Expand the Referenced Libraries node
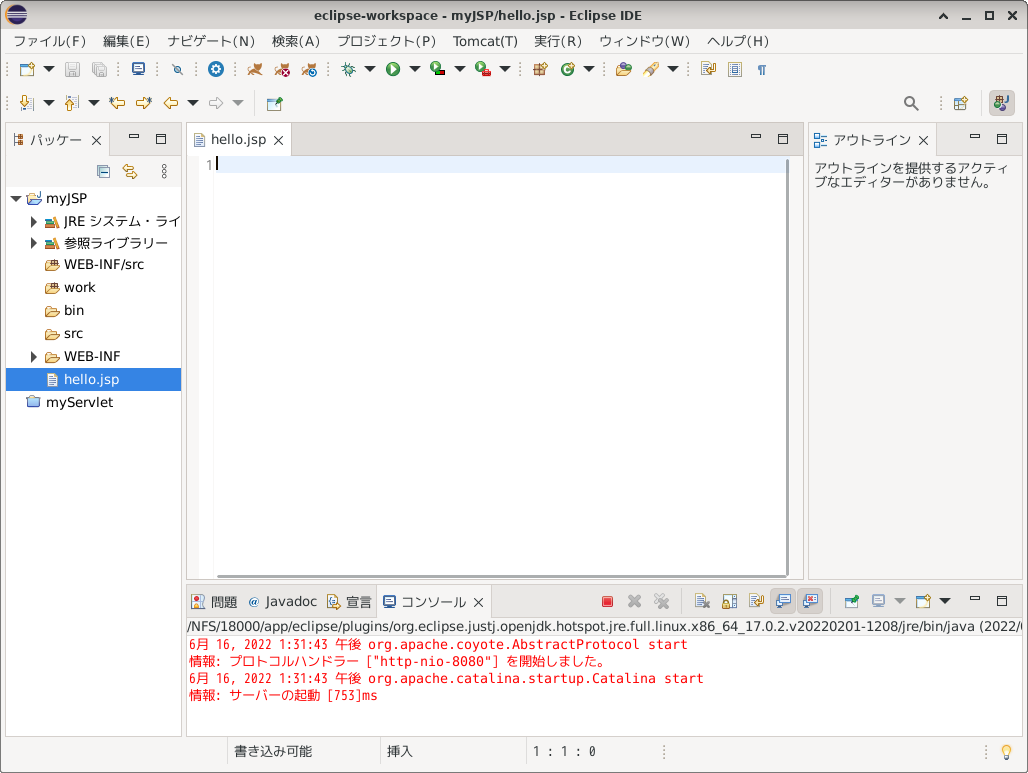1028x773 pixels. 33,243
